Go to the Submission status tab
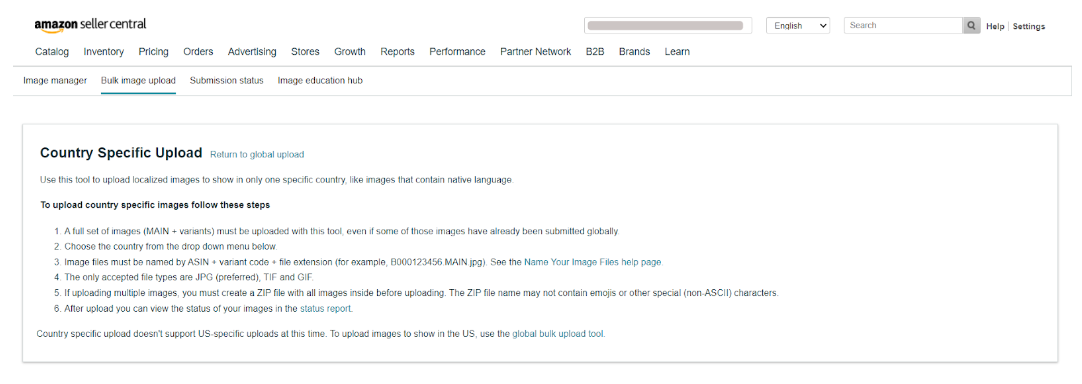1082x384 pixels. coord(226,81)
